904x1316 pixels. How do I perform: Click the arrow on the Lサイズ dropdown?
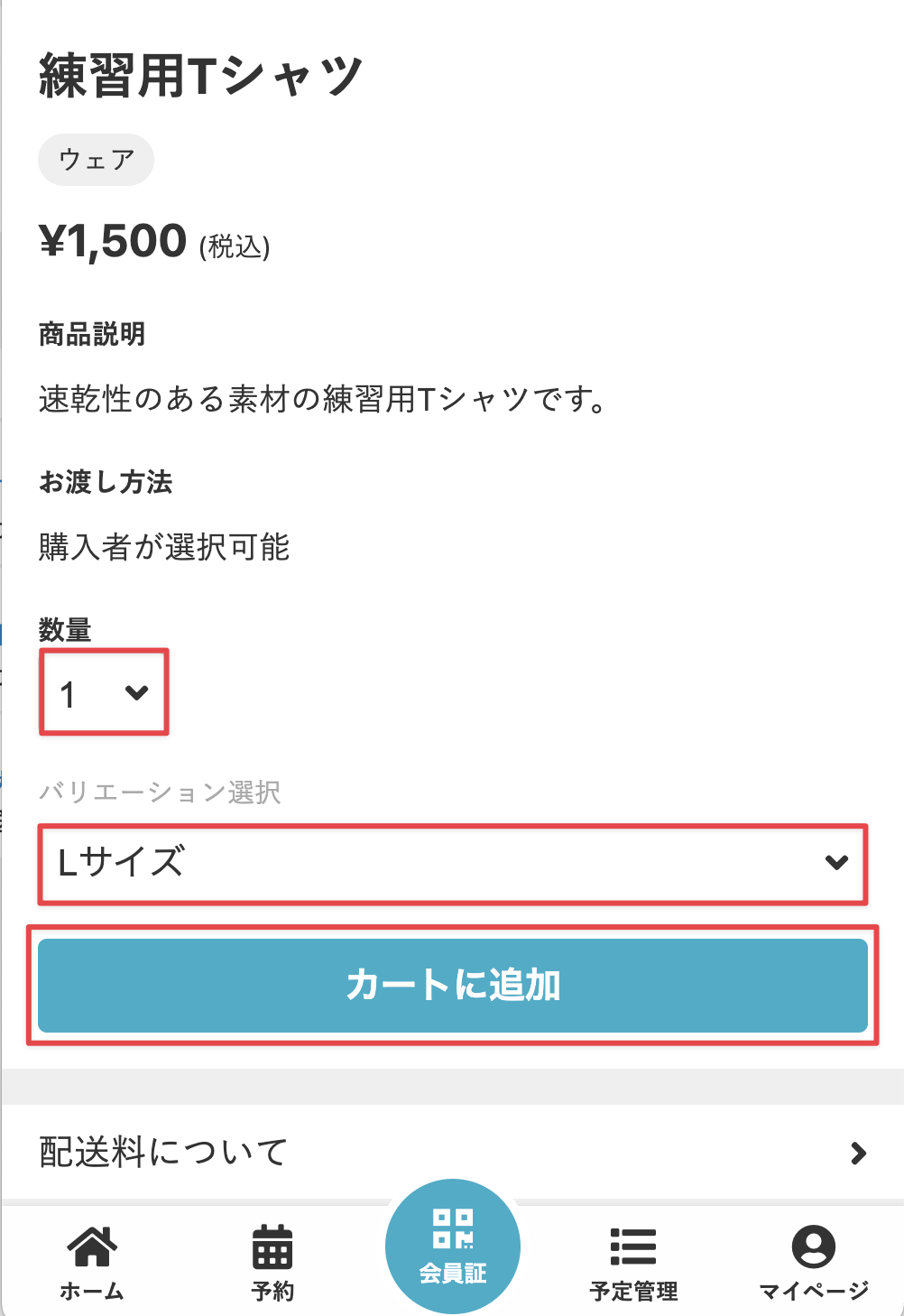click(x=836, y=863)
